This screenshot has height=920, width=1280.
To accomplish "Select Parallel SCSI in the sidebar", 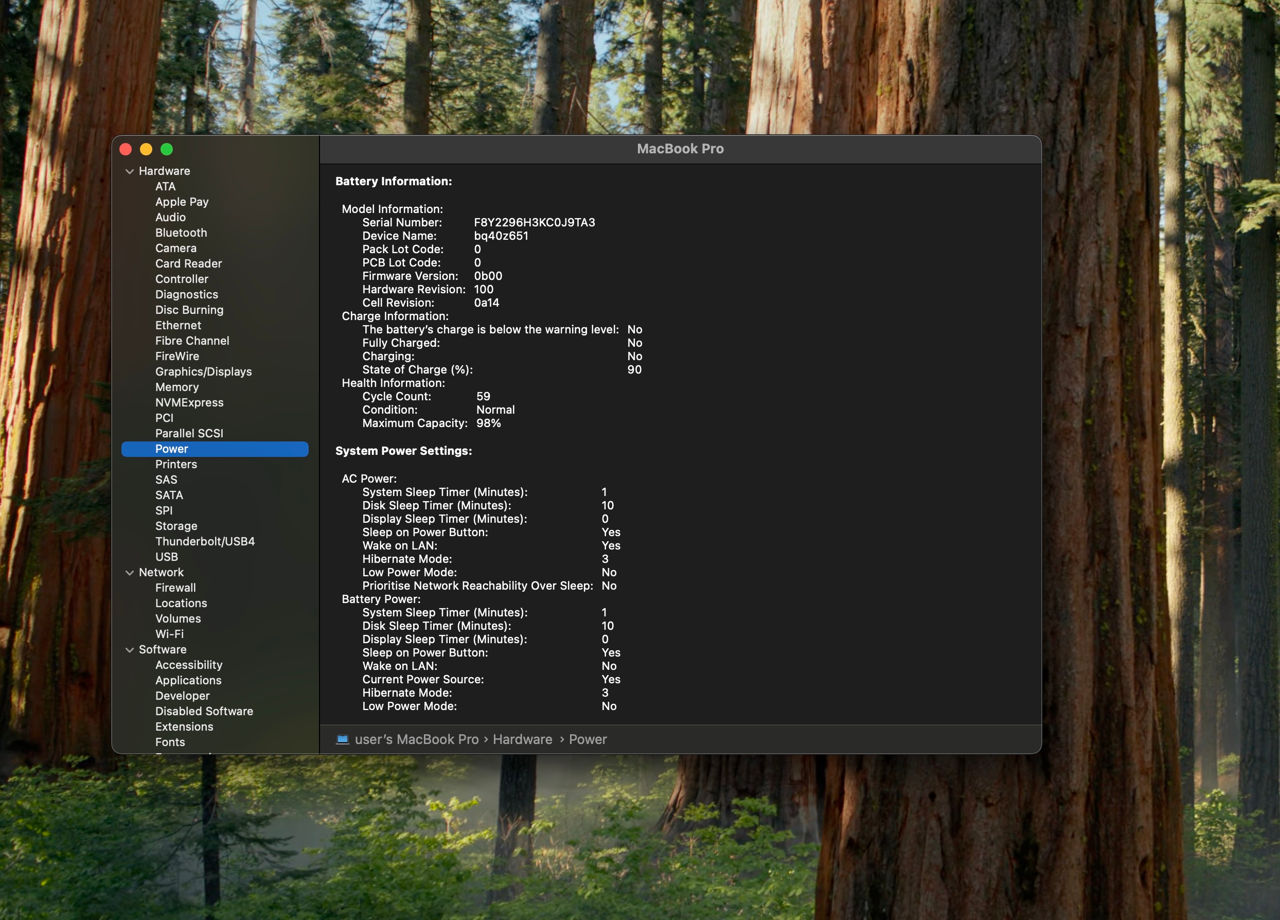I will point(189,434).
